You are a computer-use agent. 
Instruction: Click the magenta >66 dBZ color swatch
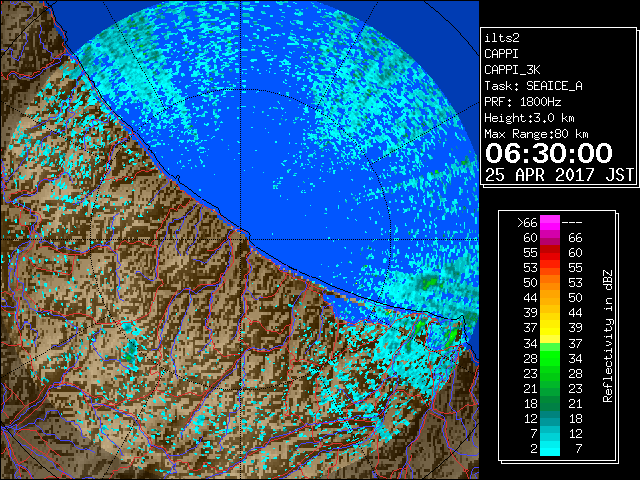(550, 223)
